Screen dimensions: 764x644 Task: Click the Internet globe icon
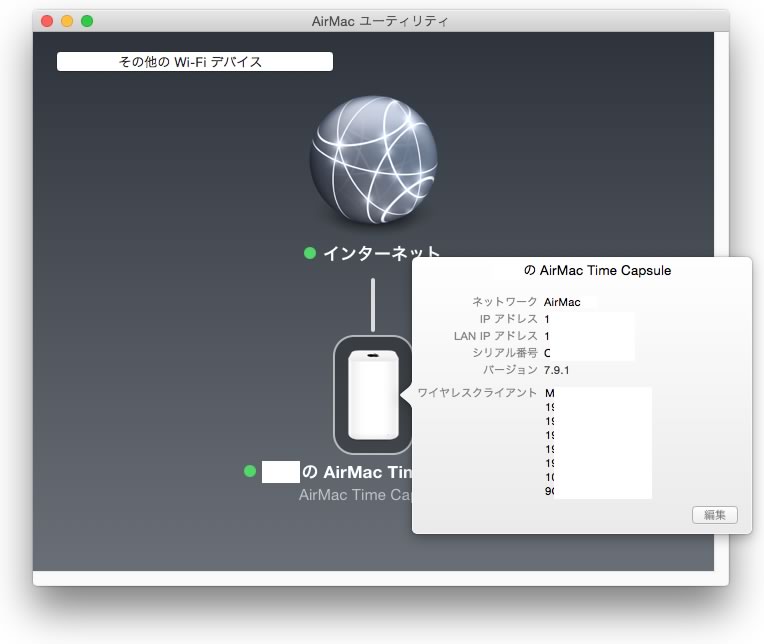(x=373, y=160)
